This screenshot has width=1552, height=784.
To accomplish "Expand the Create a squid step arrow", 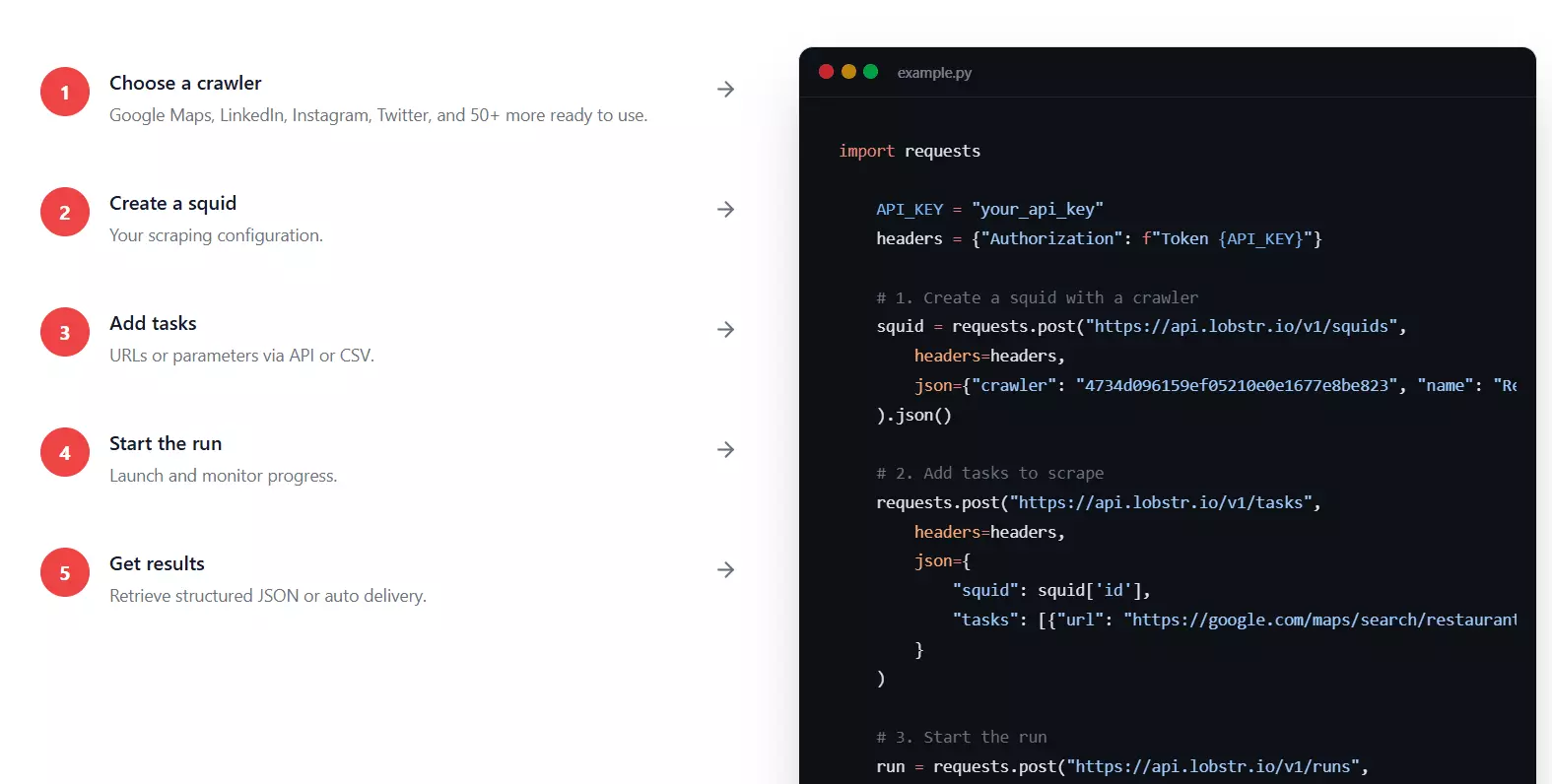I will tap(725, 210).
